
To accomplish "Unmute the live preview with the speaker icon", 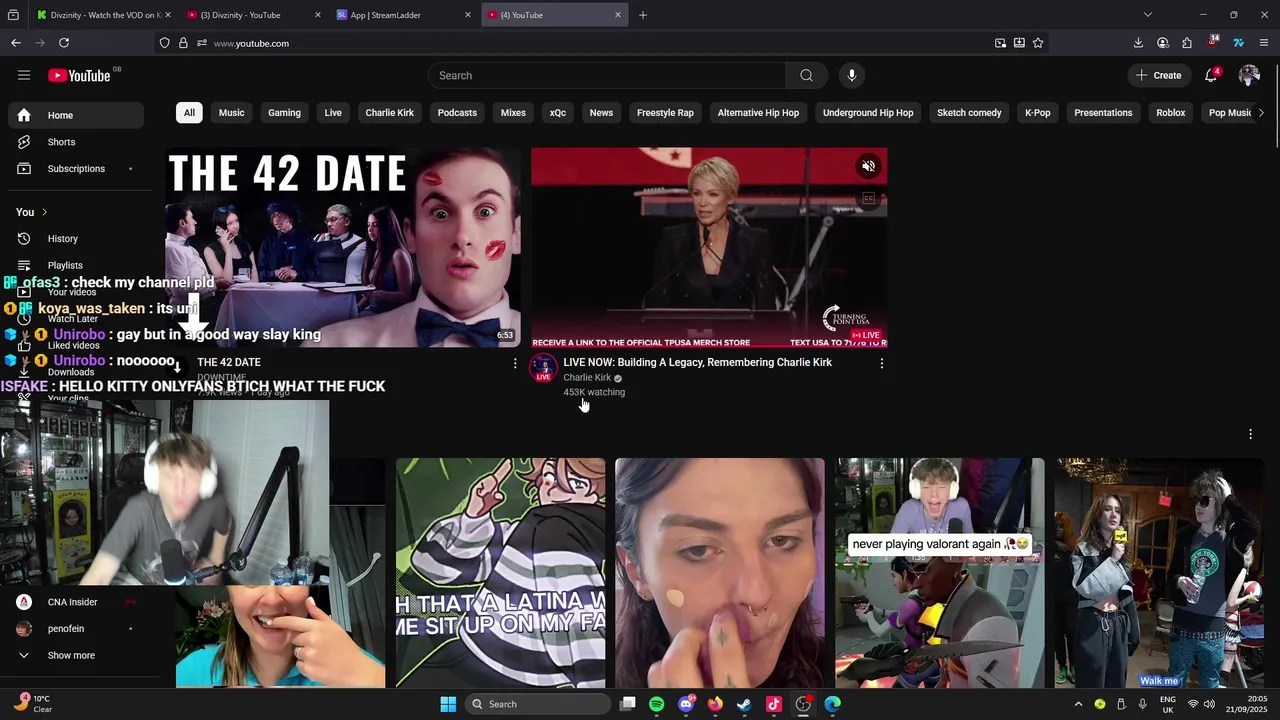I will coord(868,167).
